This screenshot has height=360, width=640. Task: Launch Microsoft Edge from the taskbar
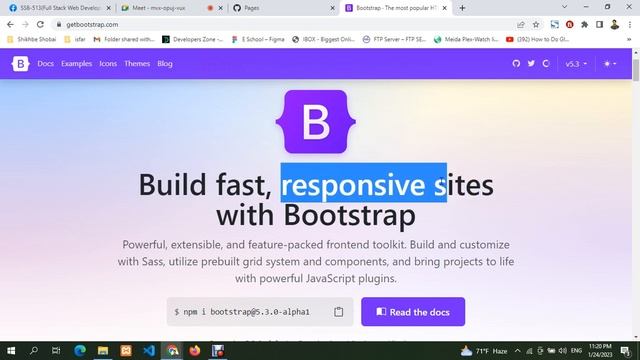(80, 351)
